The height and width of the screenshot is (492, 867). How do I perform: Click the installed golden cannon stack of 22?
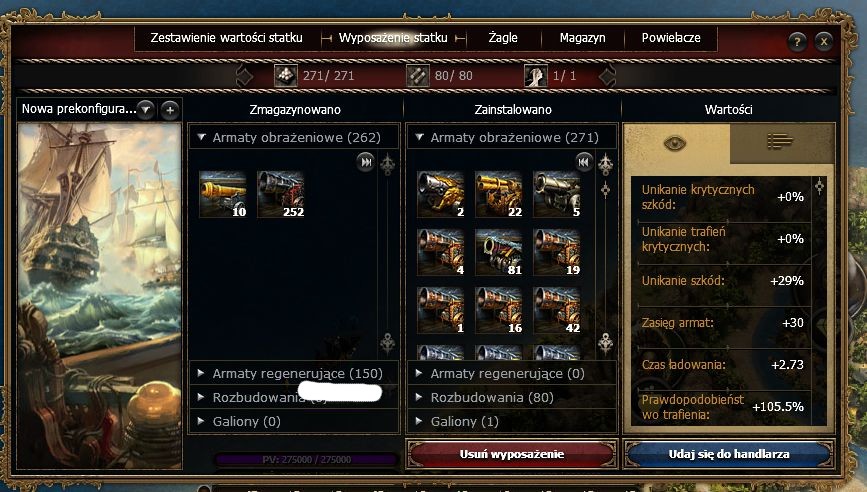tap(499, 195)
